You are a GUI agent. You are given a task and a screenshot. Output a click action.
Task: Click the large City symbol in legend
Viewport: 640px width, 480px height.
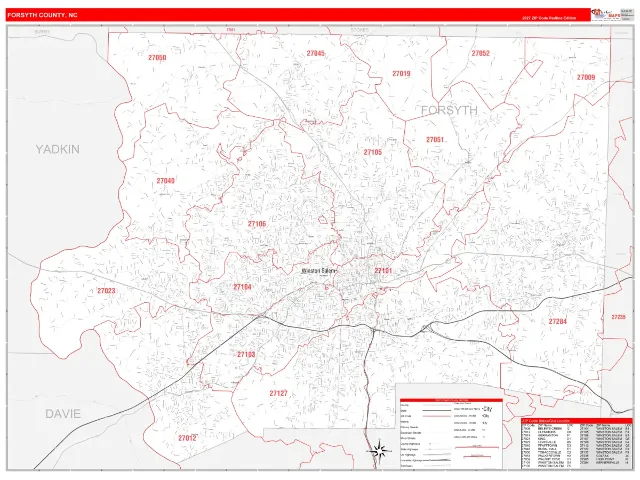(x=487, y=409)
